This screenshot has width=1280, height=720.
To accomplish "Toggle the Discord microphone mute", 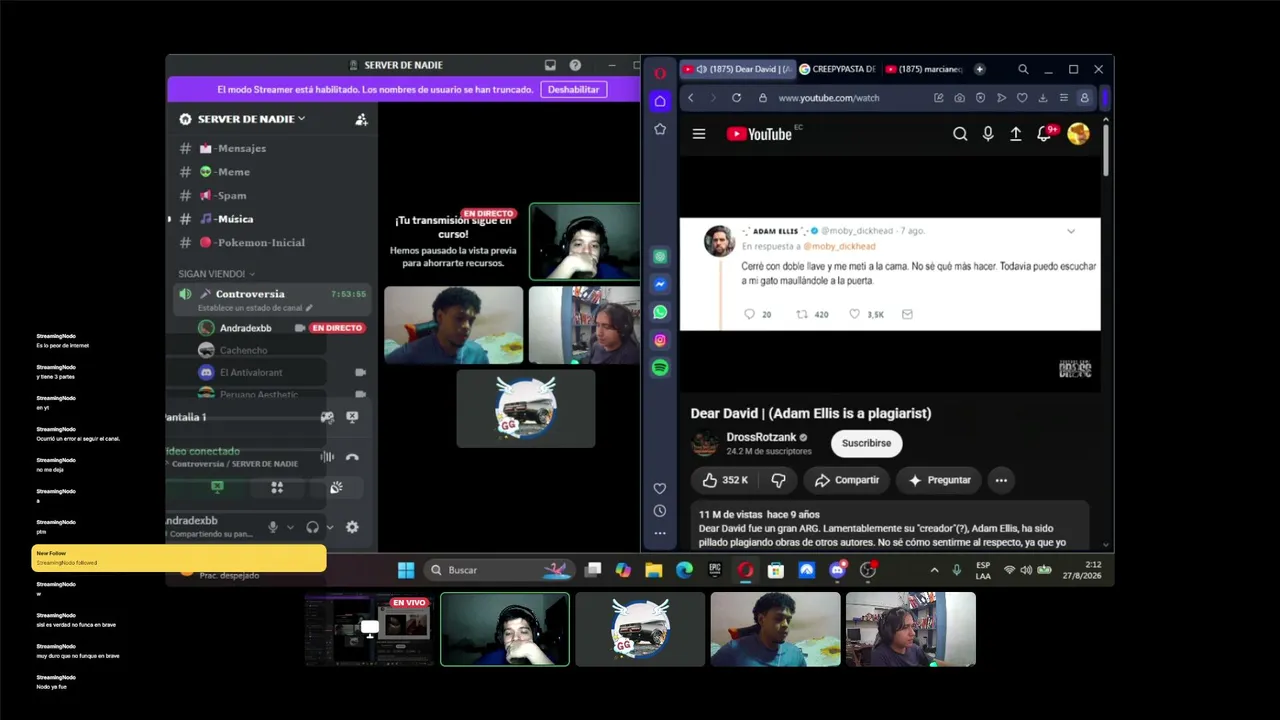I will (x=272, y=527).
